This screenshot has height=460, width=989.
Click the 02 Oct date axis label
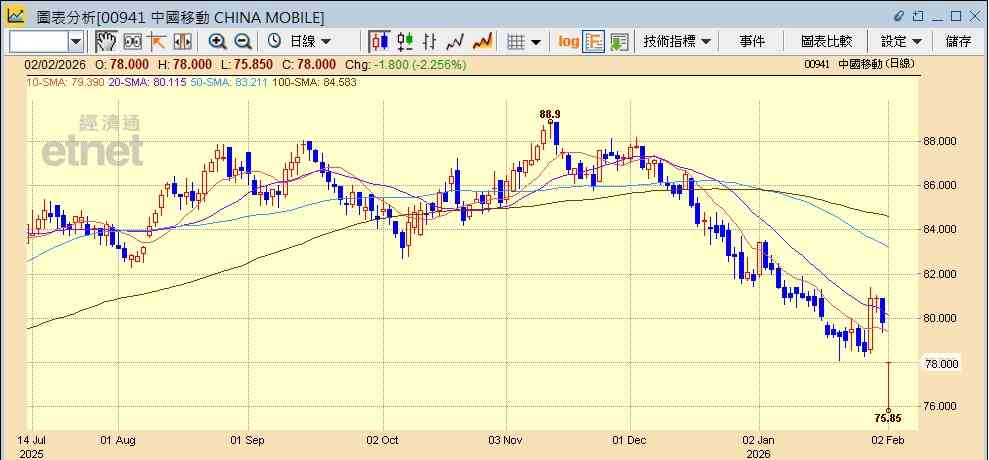[383, 440]
